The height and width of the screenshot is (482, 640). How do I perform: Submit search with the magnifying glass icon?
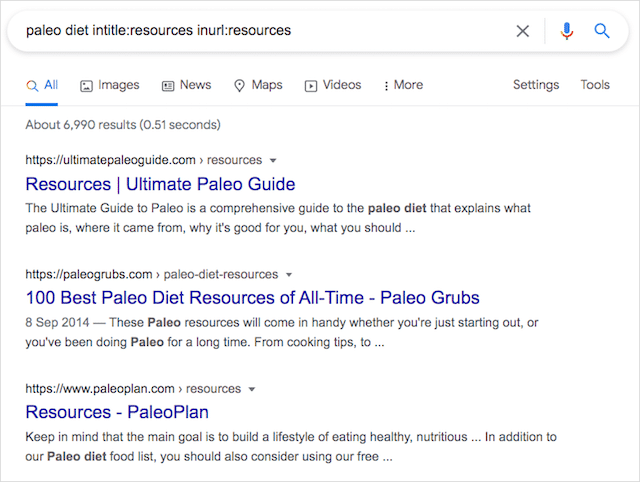(602, 31)
